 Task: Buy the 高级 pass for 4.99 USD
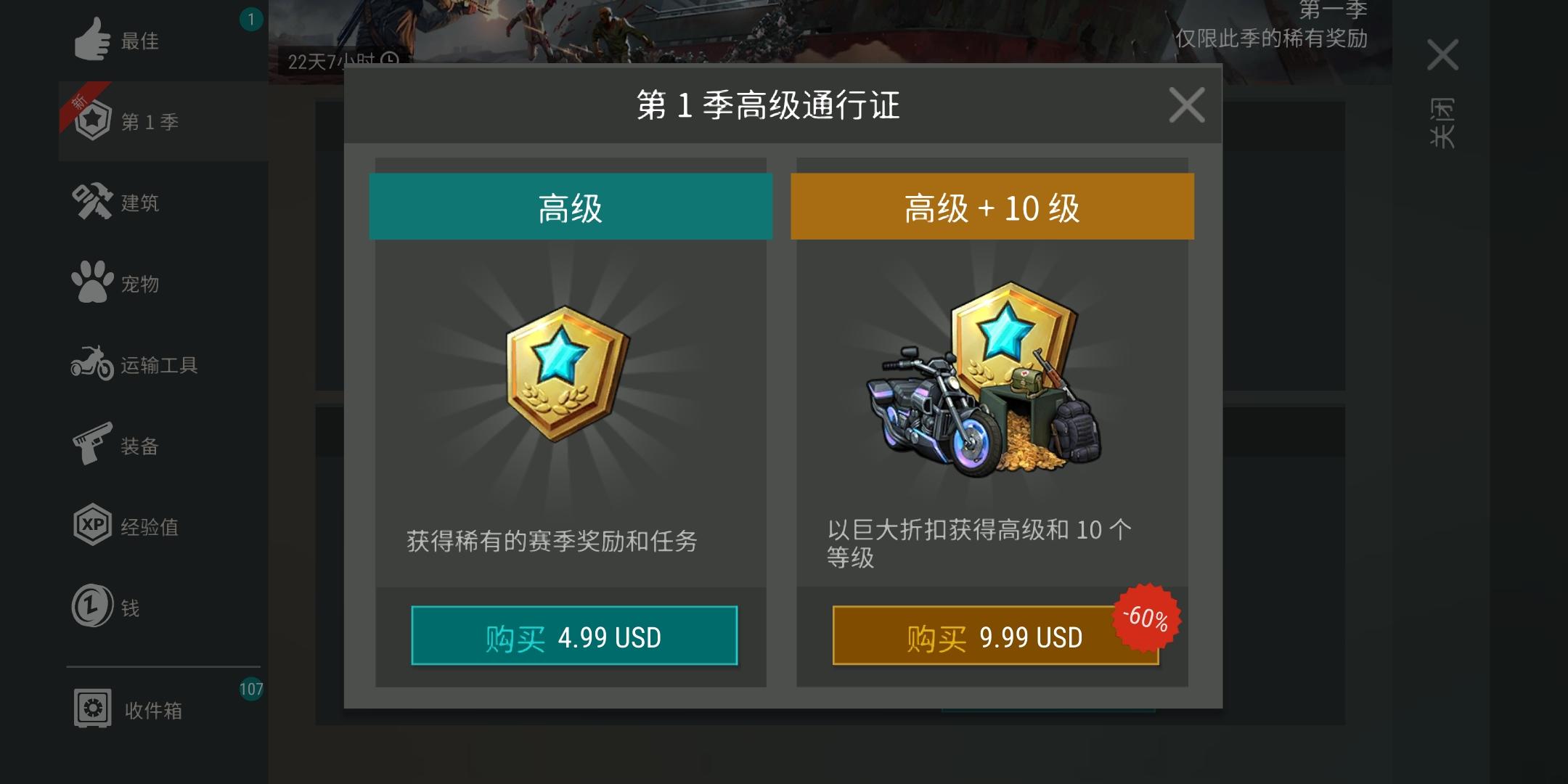pos(574,636)
